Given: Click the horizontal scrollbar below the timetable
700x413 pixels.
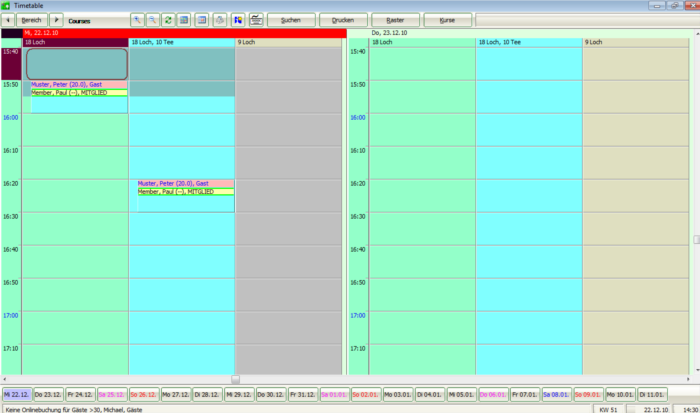Looking at the screenshot, I should [x=235, y=379].
